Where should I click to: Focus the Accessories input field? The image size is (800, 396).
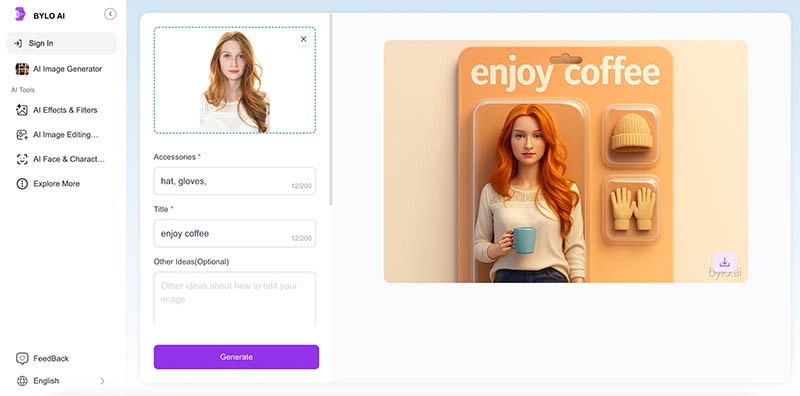[235, 181]
